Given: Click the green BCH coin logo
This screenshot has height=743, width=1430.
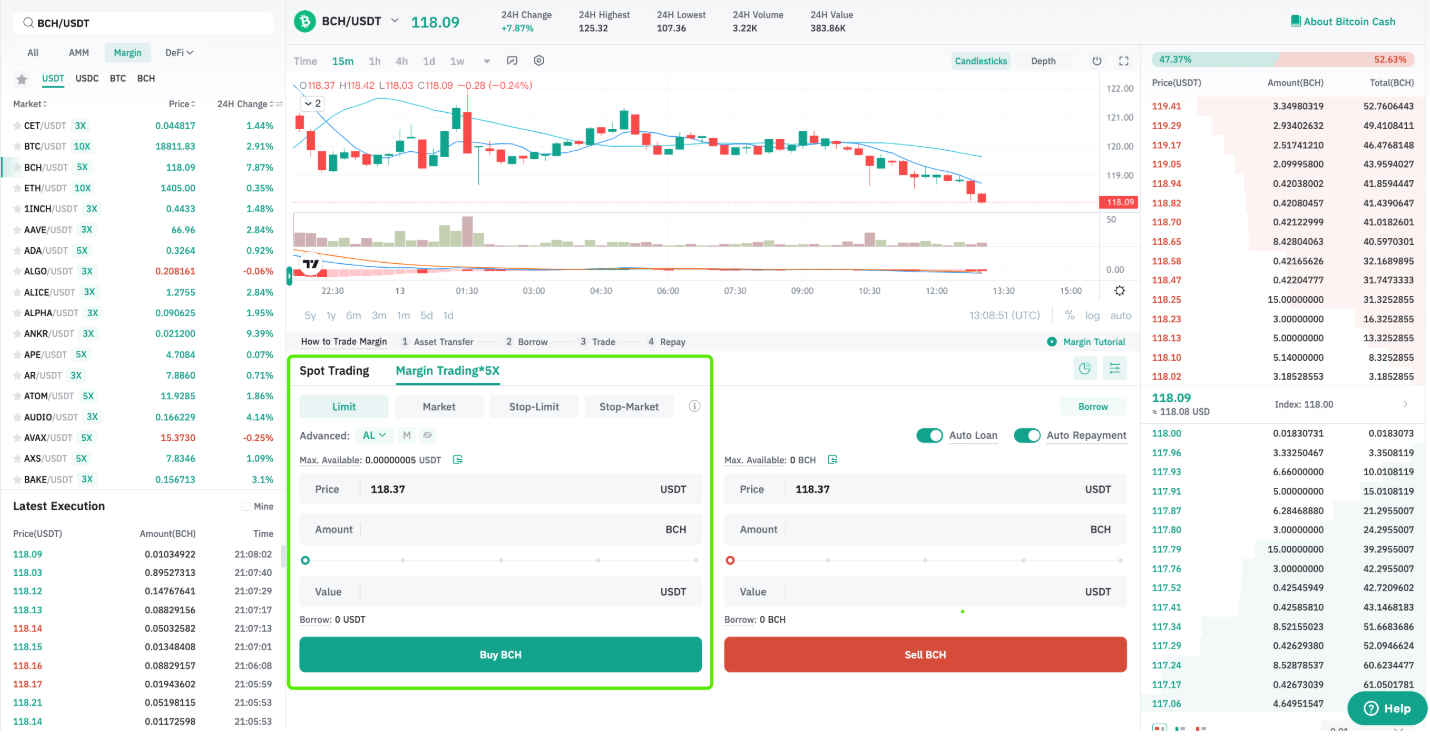Looking at the screenshot, I should (304, 21).
